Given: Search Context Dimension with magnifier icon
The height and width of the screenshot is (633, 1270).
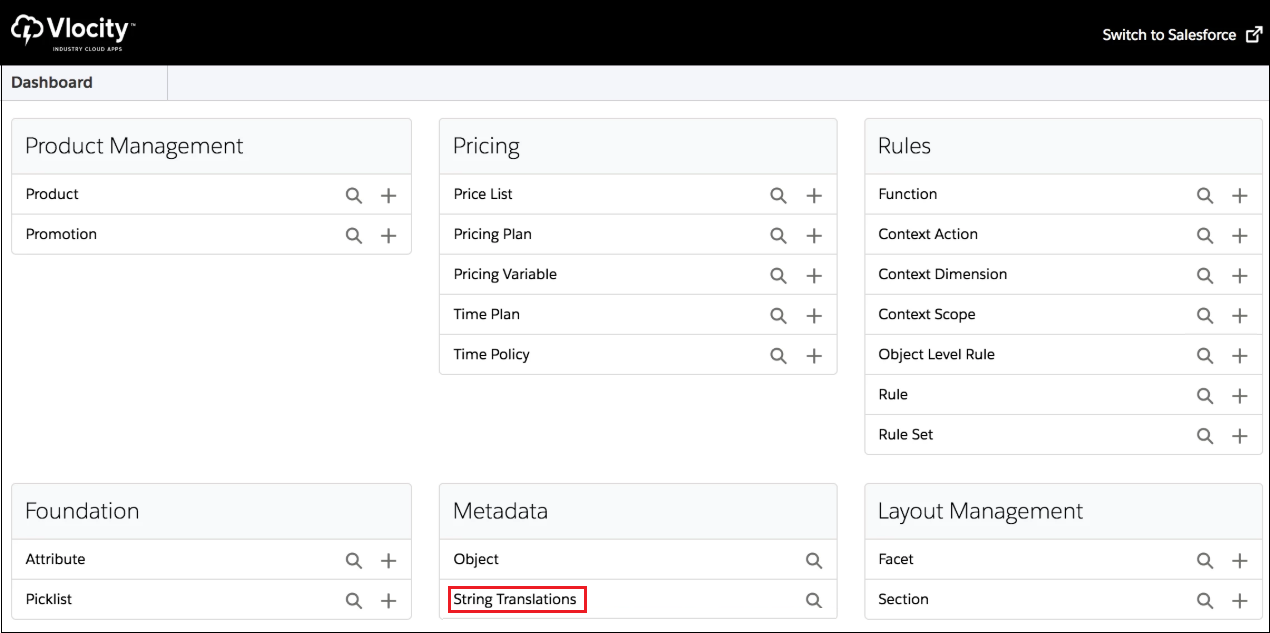Looking at the screenshot, I should pos(1205,275).
